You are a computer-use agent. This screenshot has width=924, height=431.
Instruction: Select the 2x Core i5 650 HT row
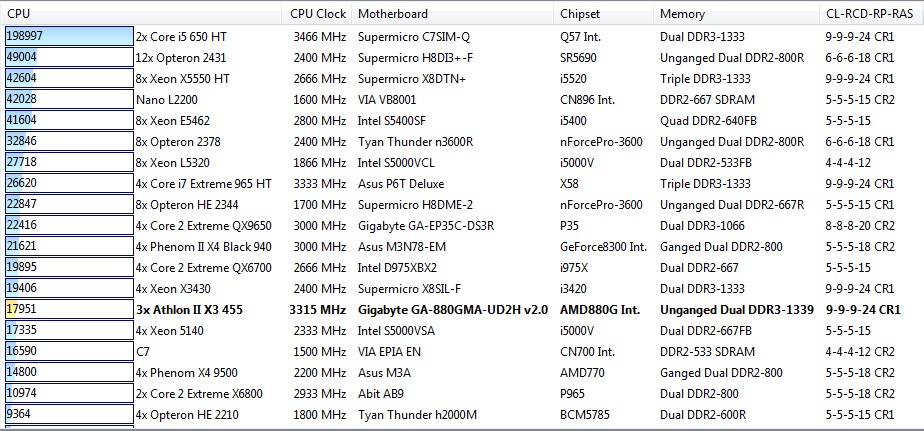183,36
